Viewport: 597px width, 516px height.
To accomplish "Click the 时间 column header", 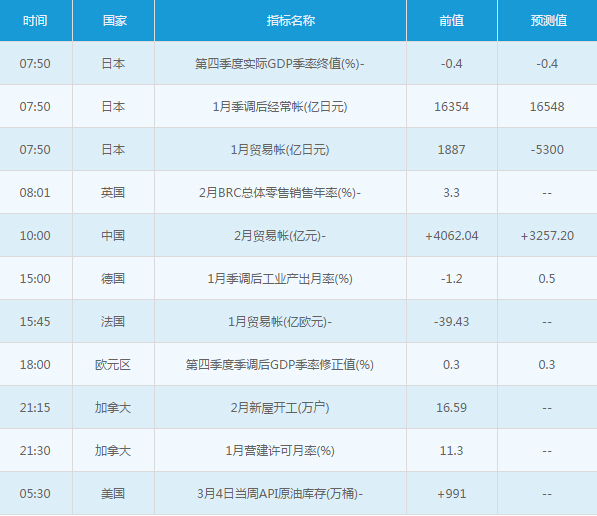I will coord(35,20).
